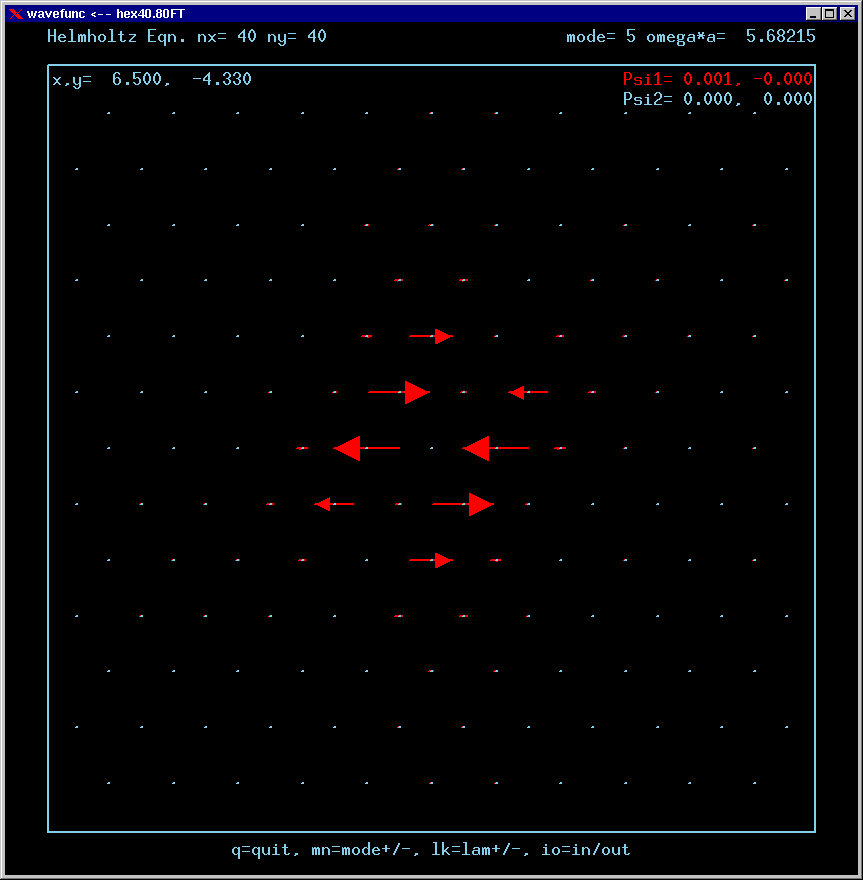Click the 'wavefunc <-- hex40.80FT' title text
Viewport: 863px width, 880px height.
pos(105,13)
